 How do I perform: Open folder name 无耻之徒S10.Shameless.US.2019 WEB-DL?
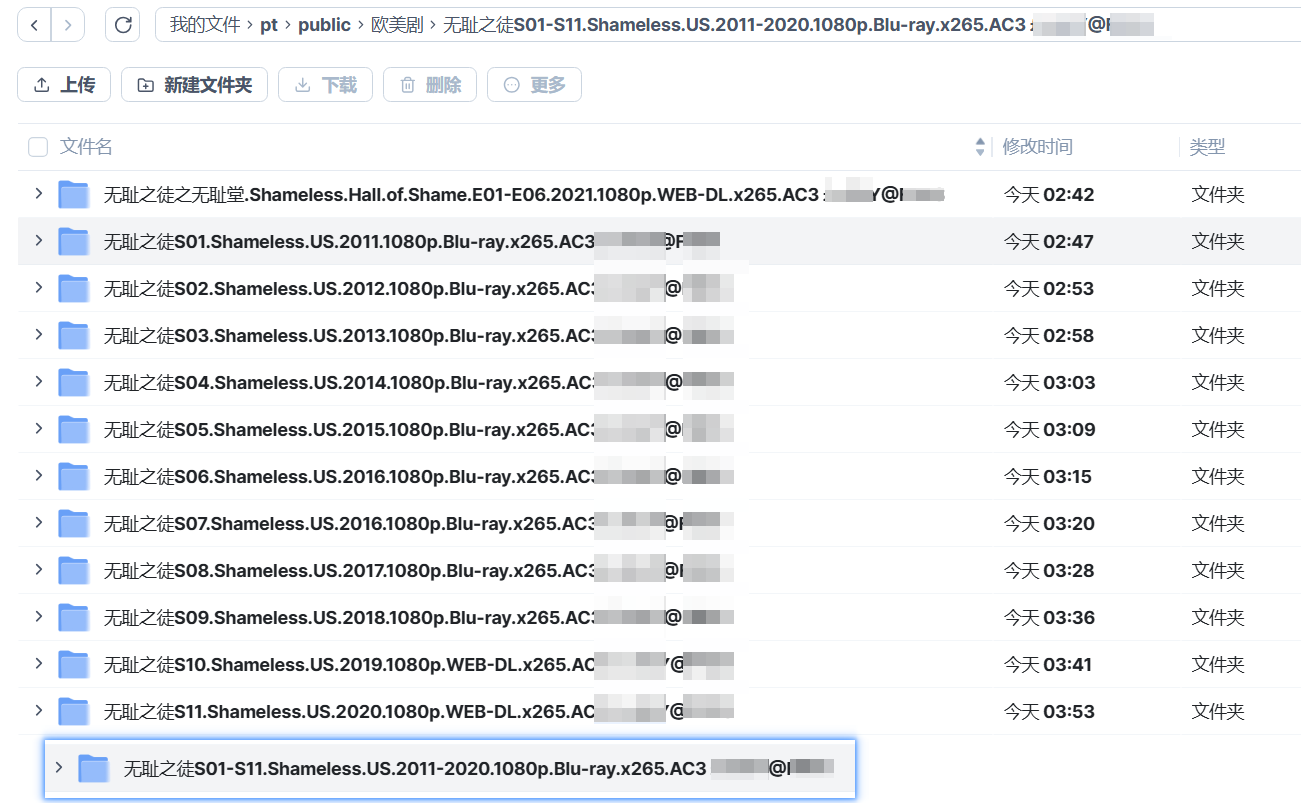click(419, 664)
